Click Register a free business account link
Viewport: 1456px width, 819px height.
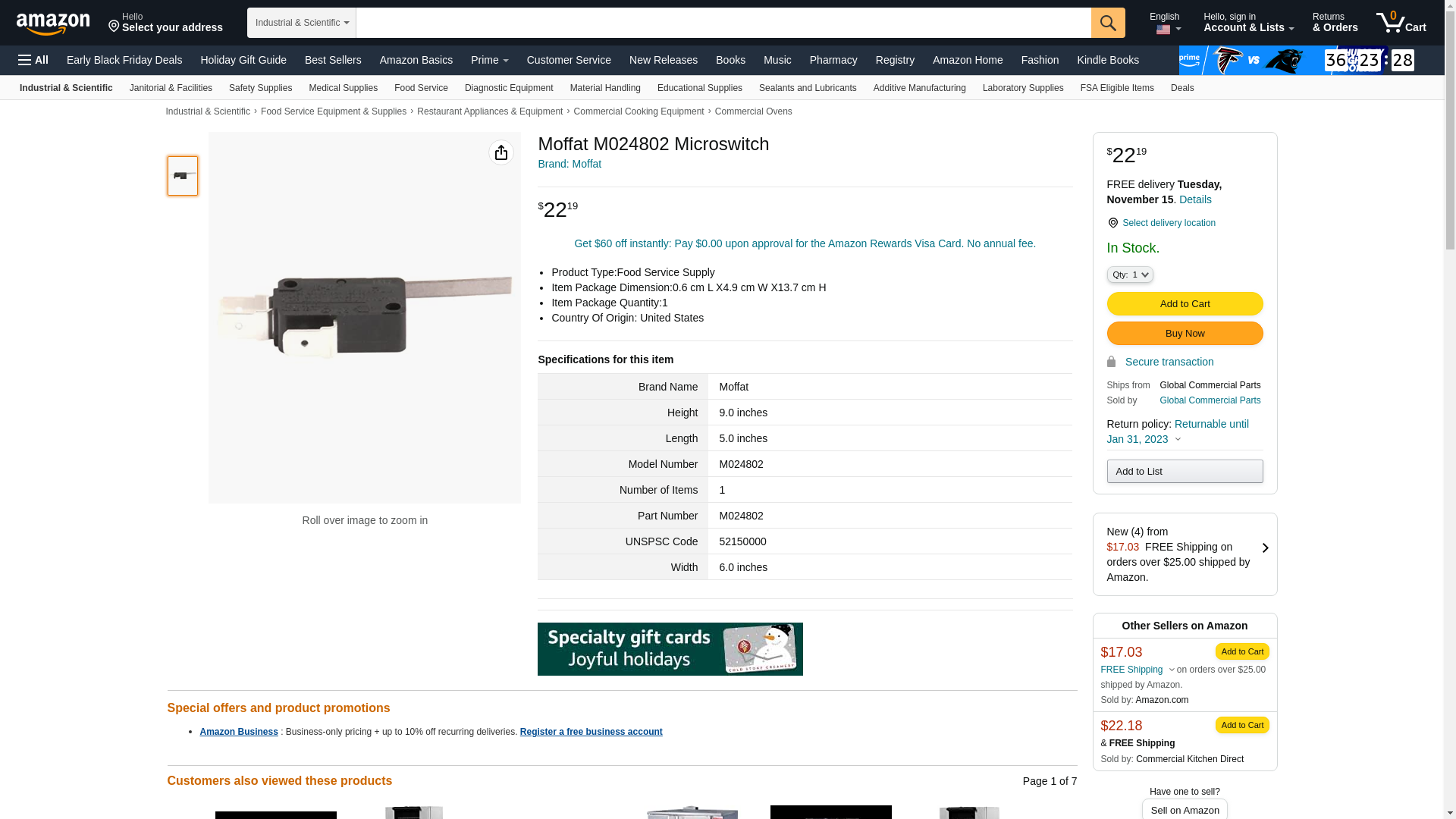point(591,732)
